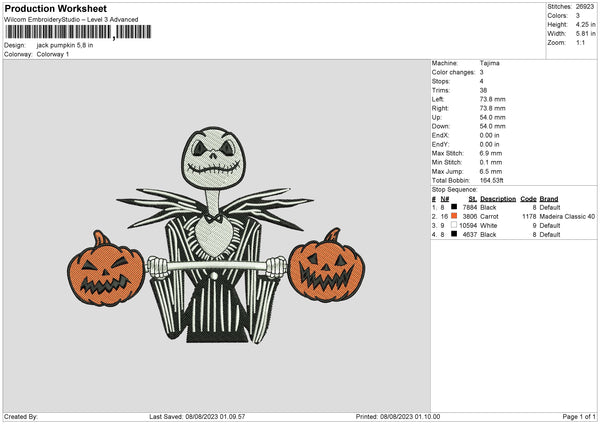Viewport: 600px width, 424px height.
Task: Click the Madeira Classic 40 brand
Action: [x=567, y=217]
